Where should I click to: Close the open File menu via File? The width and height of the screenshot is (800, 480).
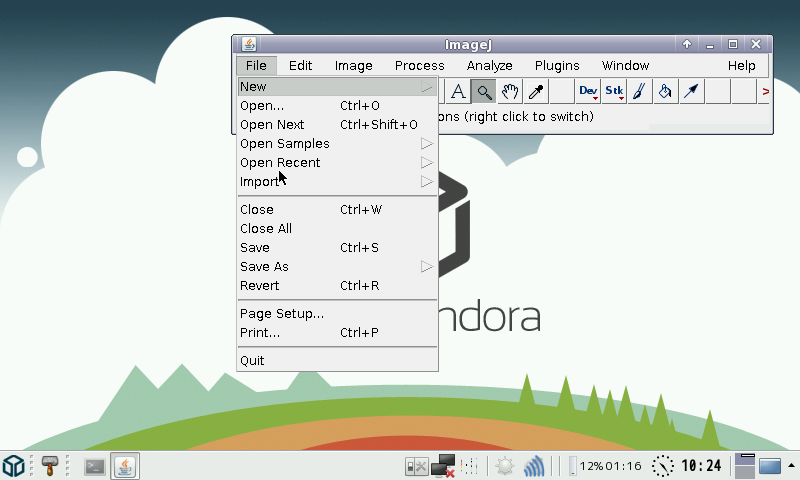pyautogui.click(x=256, y=66)
